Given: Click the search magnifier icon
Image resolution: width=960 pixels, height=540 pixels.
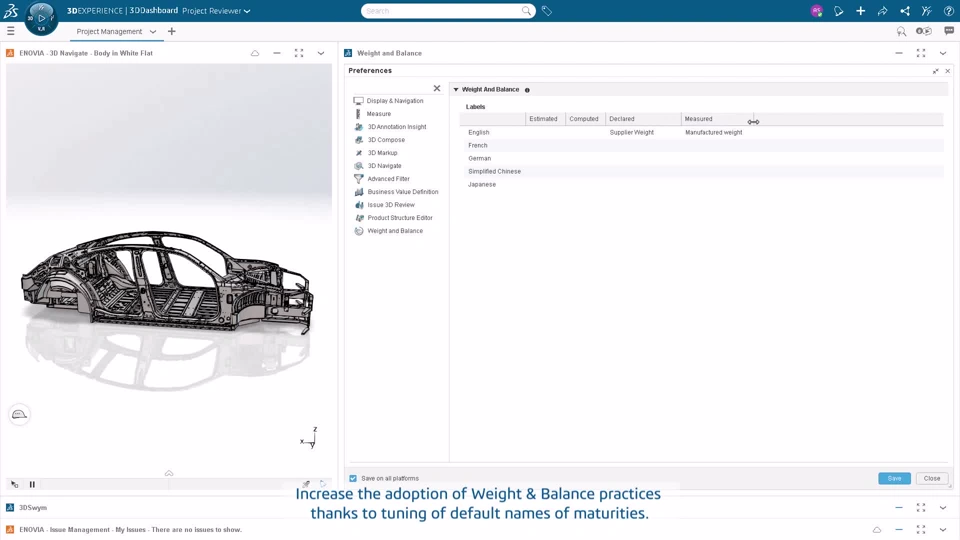Looking at the screenshot, I should point(527,10).
